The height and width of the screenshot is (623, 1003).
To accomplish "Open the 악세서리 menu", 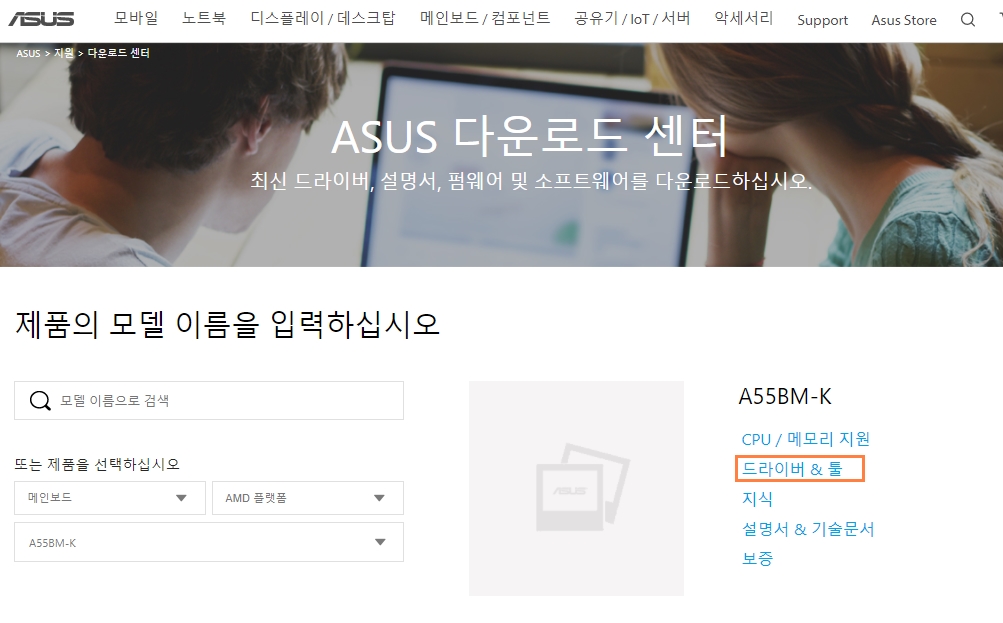I will [x=744, y=19].
